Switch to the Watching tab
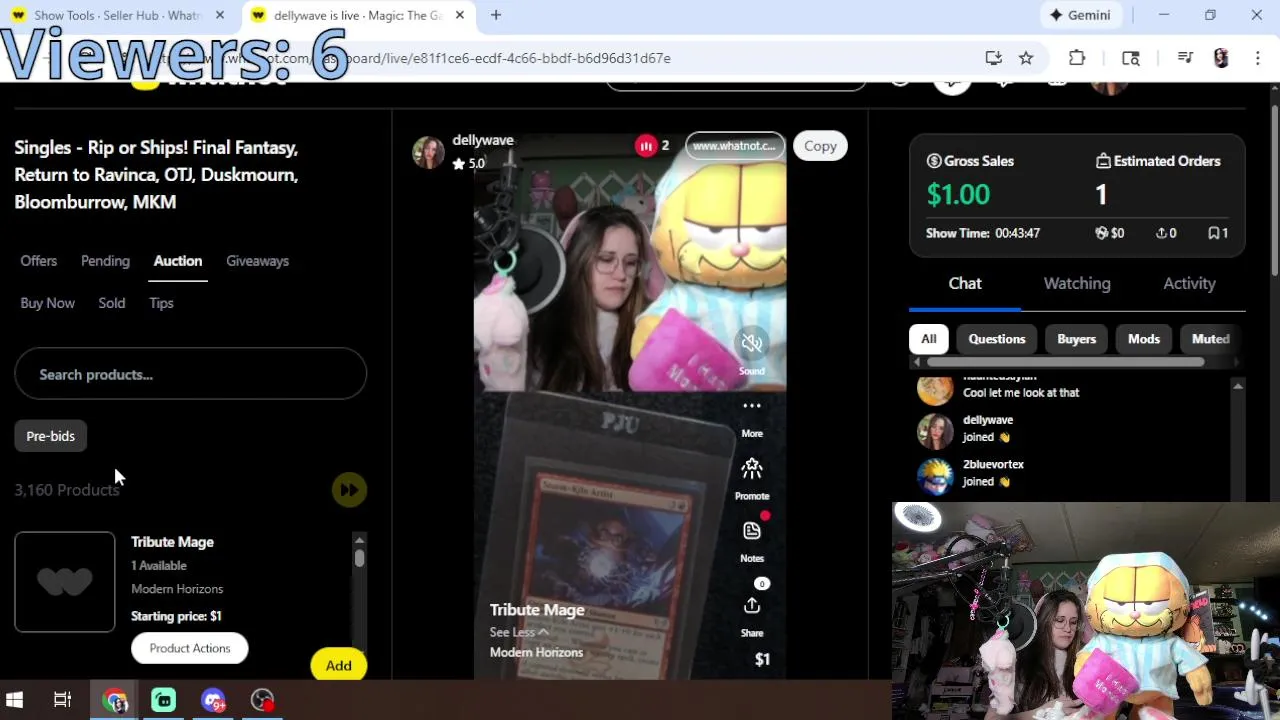Viewport: 1280px width, 720px height. click(x=1077, y=284)
